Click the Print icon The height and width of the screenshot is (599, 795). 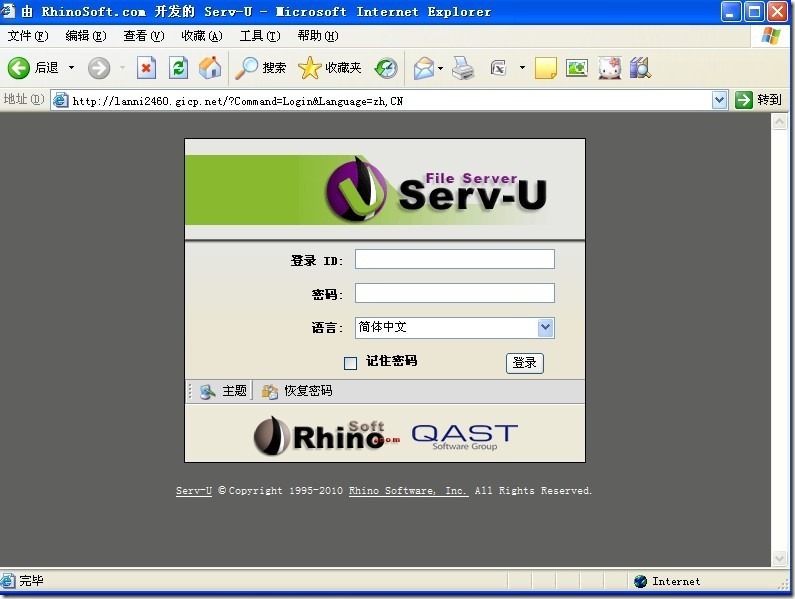[463, 68]
